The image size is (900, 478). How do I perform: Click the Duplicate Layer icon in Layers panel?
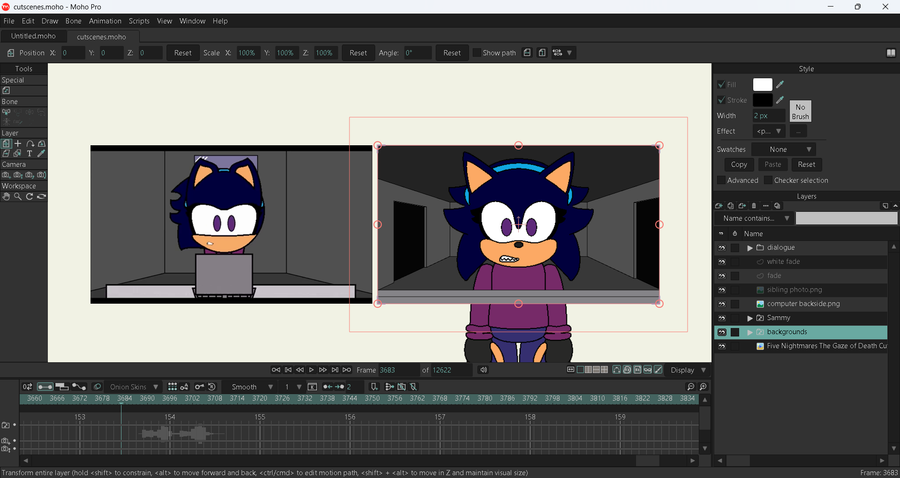pyautogui.click(x=731, y=205)
